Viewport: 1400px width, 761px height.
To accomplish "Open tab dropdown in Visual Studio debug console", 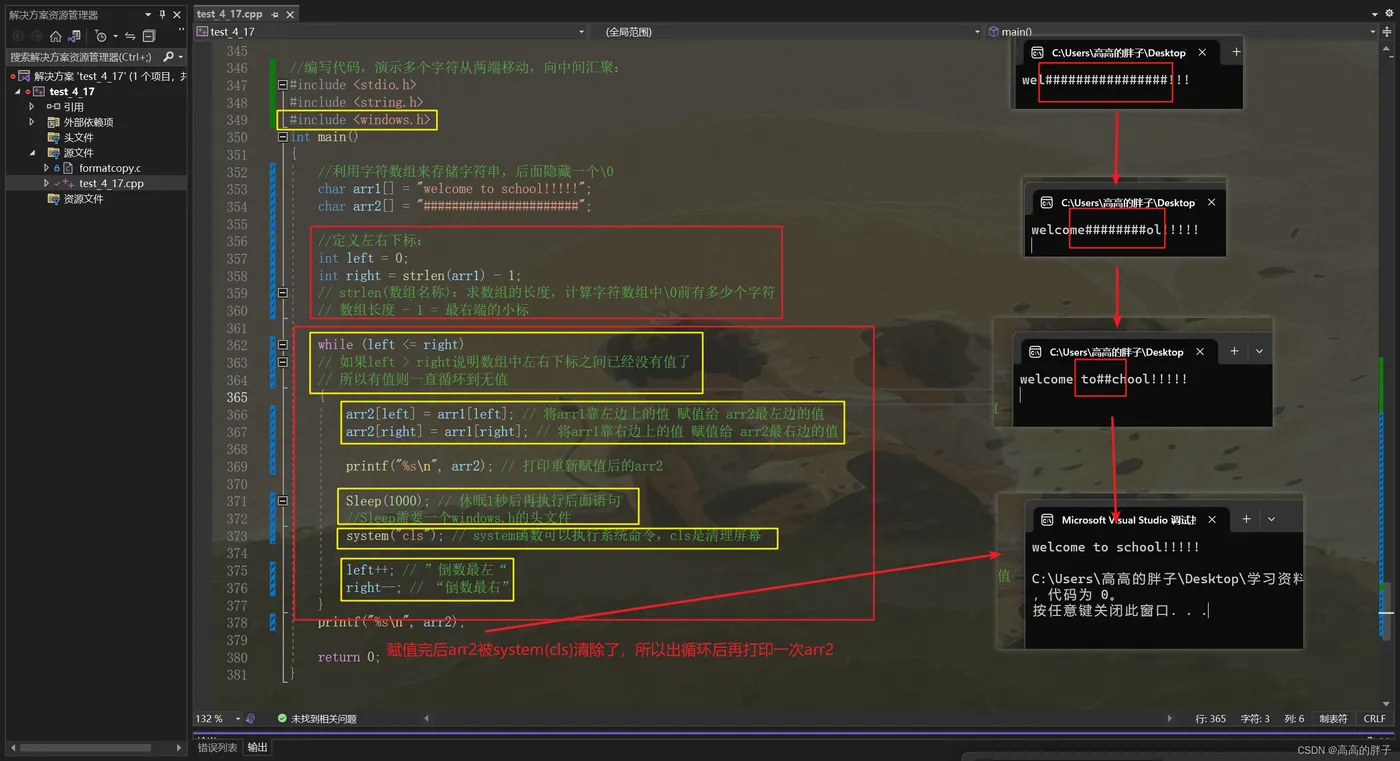I will coord(1271,519).
